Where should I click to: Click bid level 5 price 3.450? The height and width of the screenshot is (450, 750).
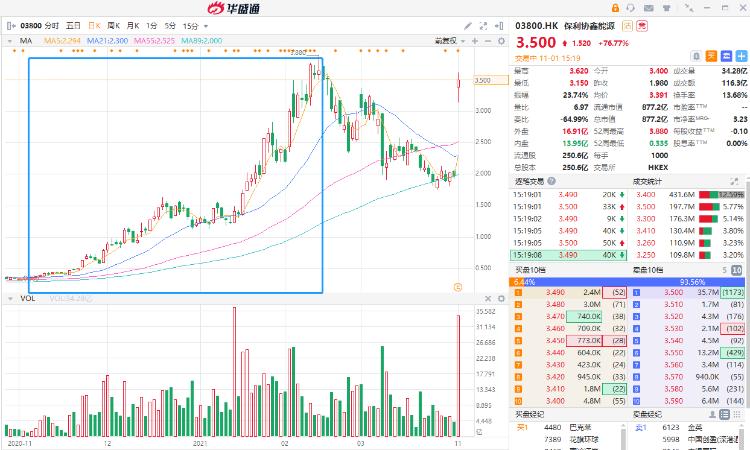tap(555, 340)
